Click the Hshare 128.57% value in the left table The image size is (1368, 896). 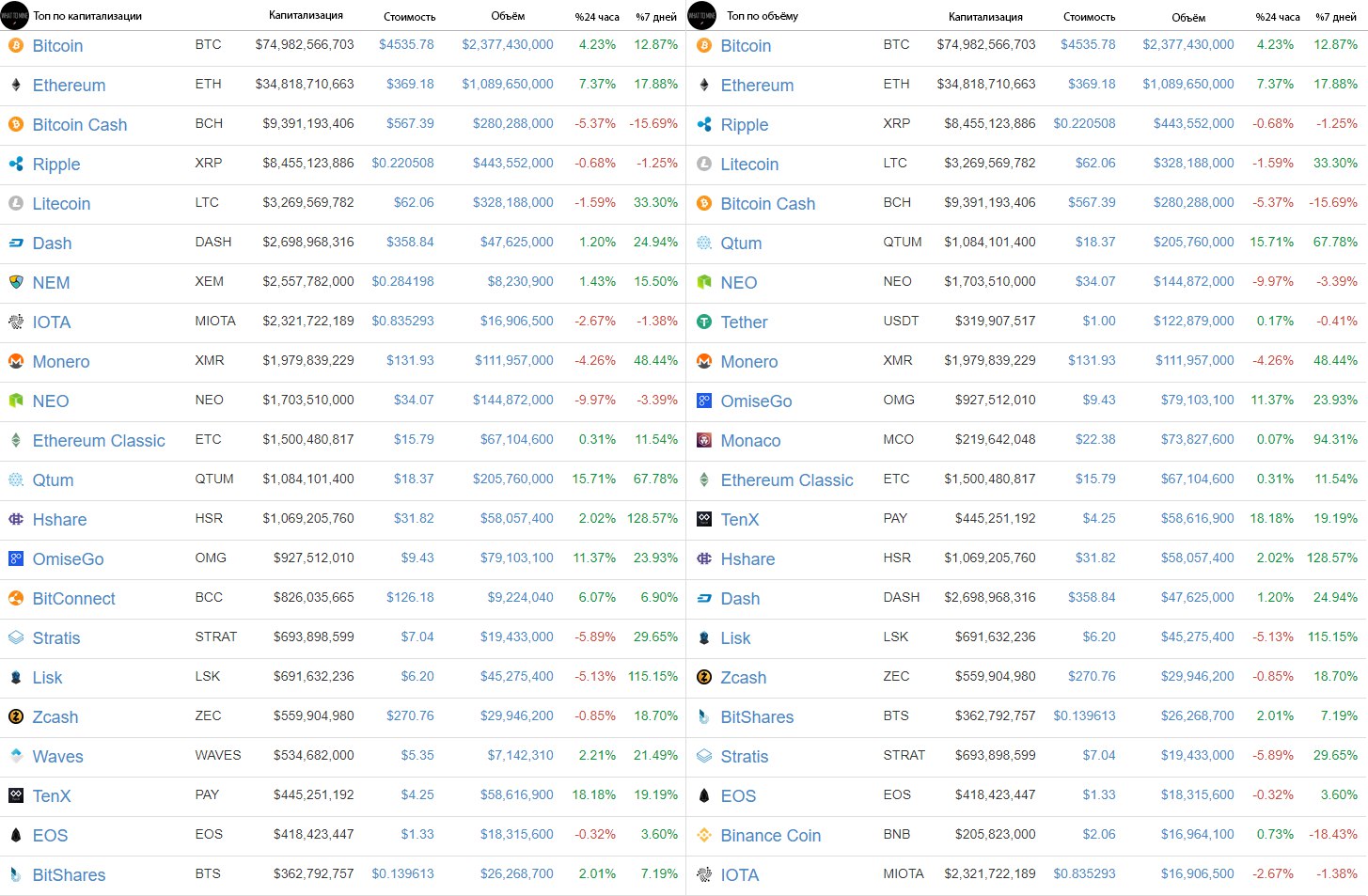(x=653, y=518)
